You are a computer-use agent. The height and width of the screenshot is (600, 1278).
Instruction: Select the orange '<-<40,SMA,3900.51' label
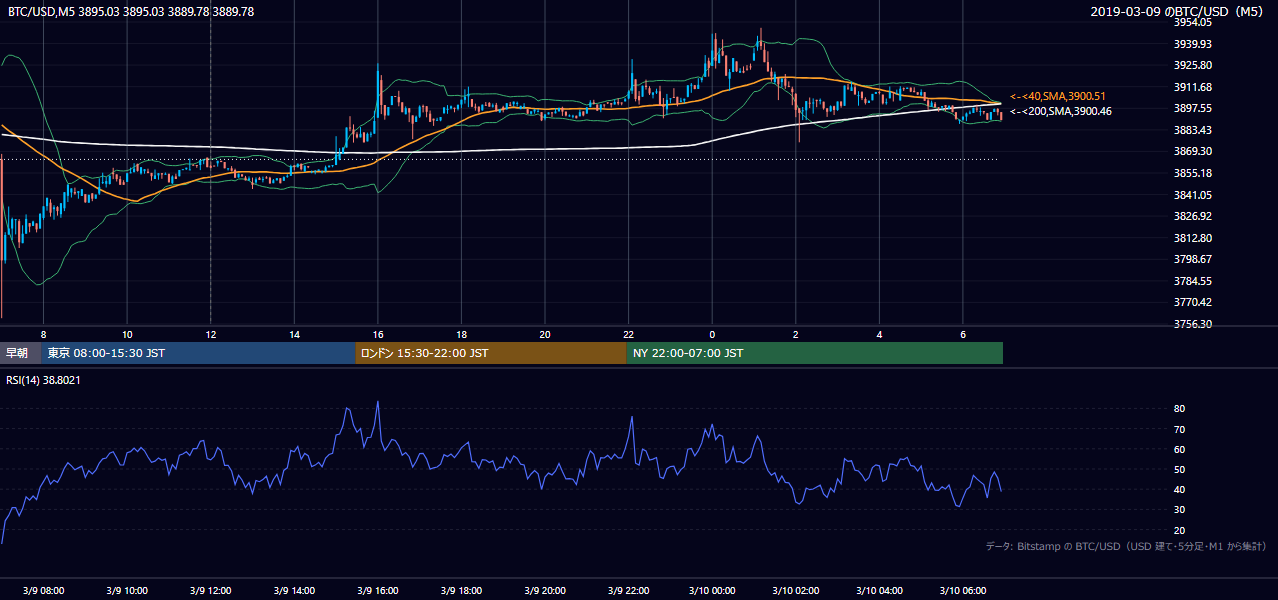[x=1060, y=96]
